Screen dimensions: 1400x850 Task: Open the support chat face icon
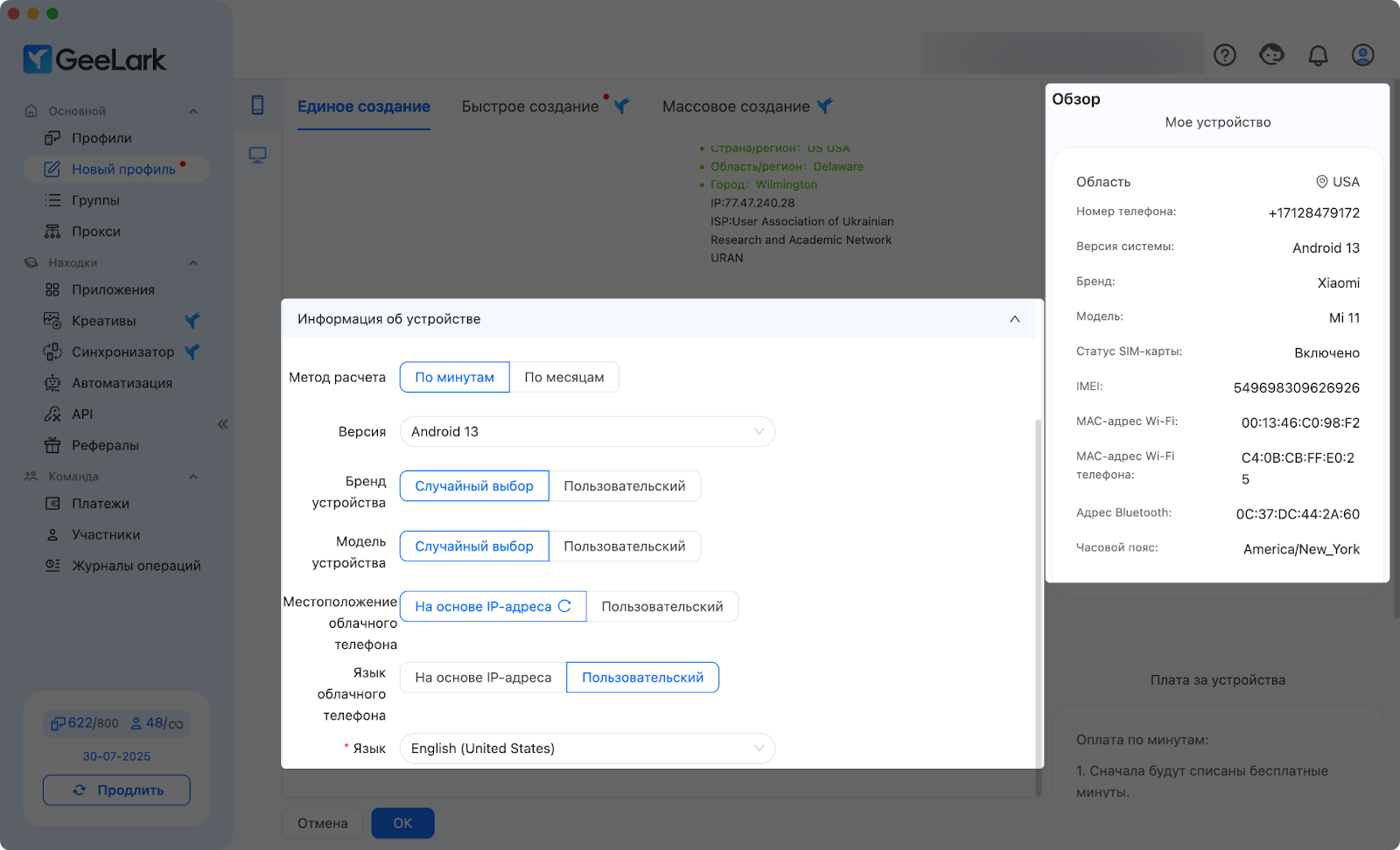[1271, 55]
